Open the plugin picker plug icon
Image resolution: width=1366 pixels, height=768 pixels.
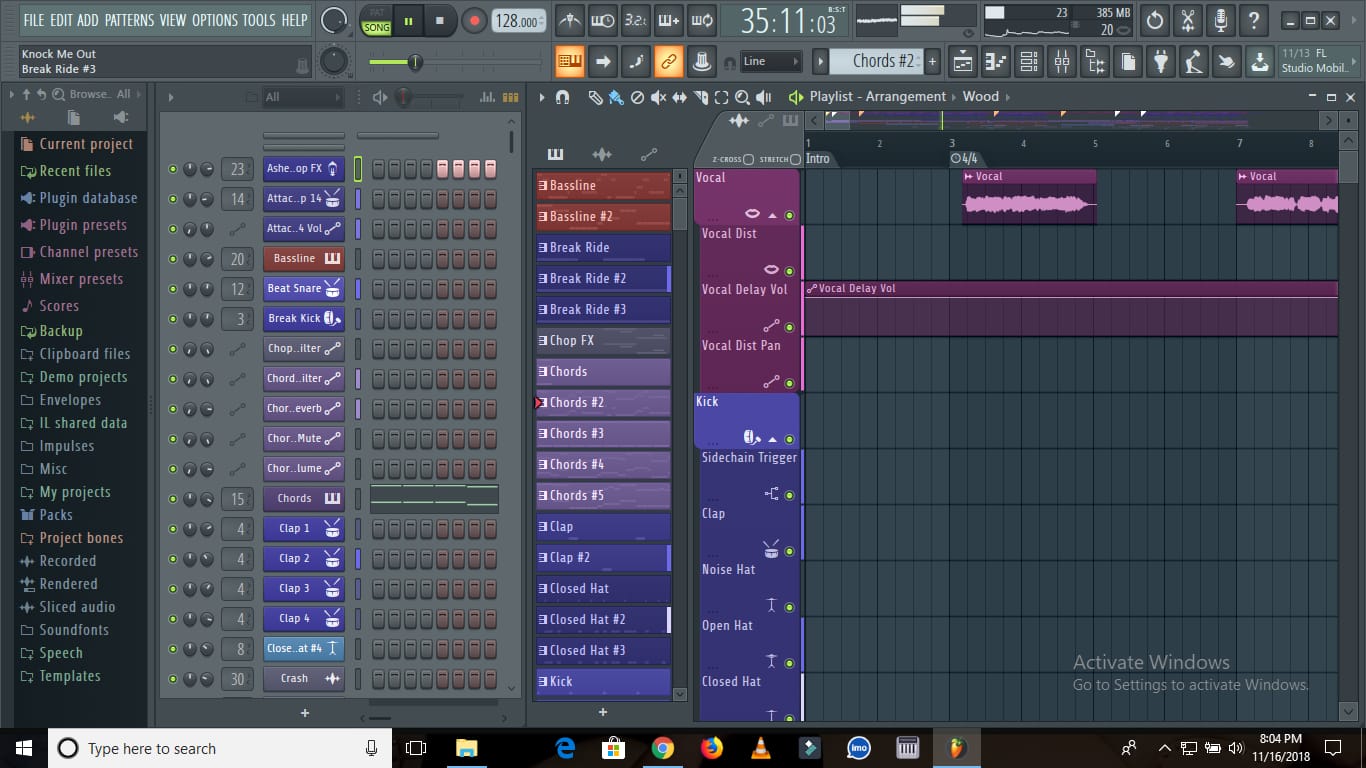click(1161, 62)
